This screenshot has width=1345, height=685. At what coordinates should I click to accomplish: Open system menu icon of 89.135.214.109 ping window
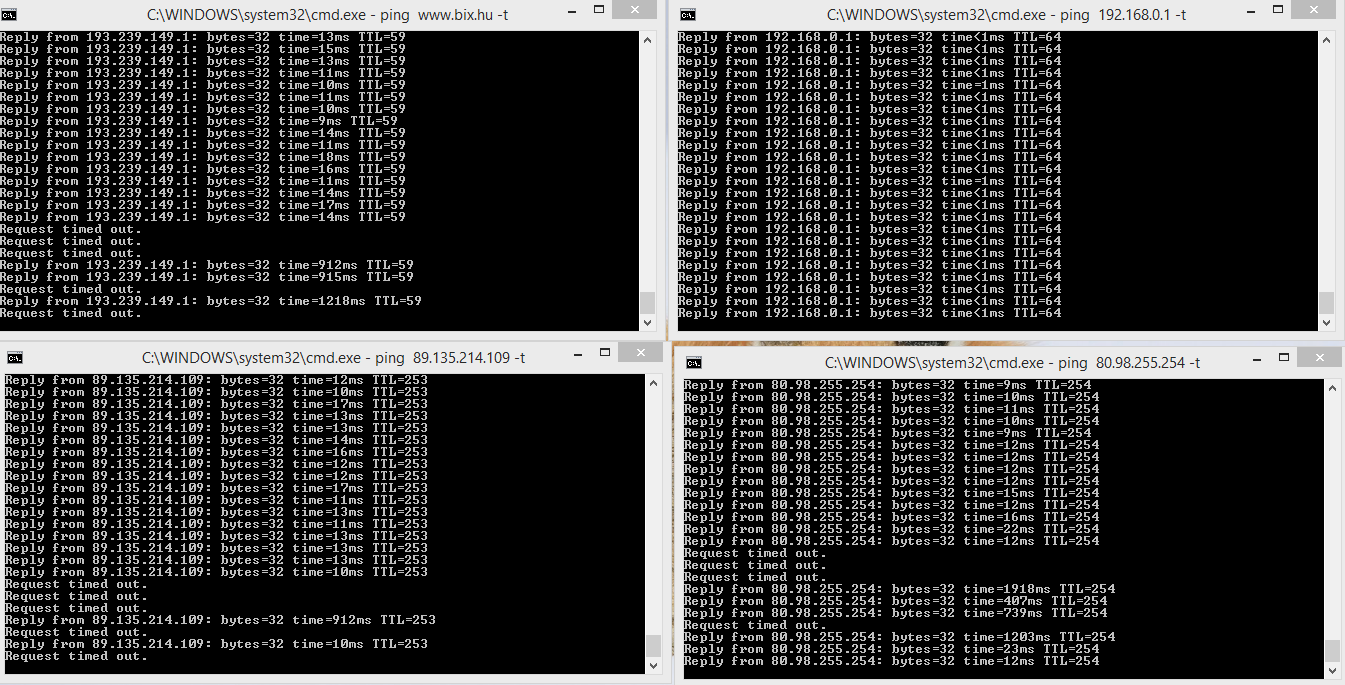click(x=14, y=358)
